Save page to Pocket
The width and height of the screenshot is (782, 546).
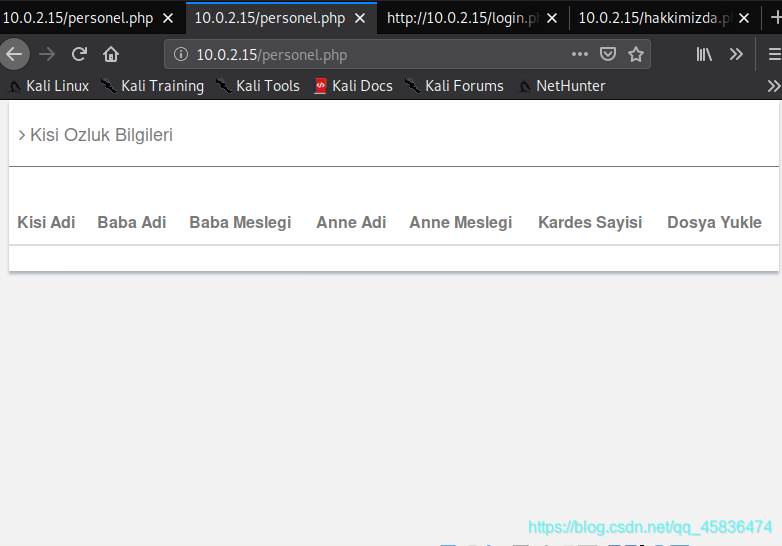pyautogui.click(x=607, y=54)
